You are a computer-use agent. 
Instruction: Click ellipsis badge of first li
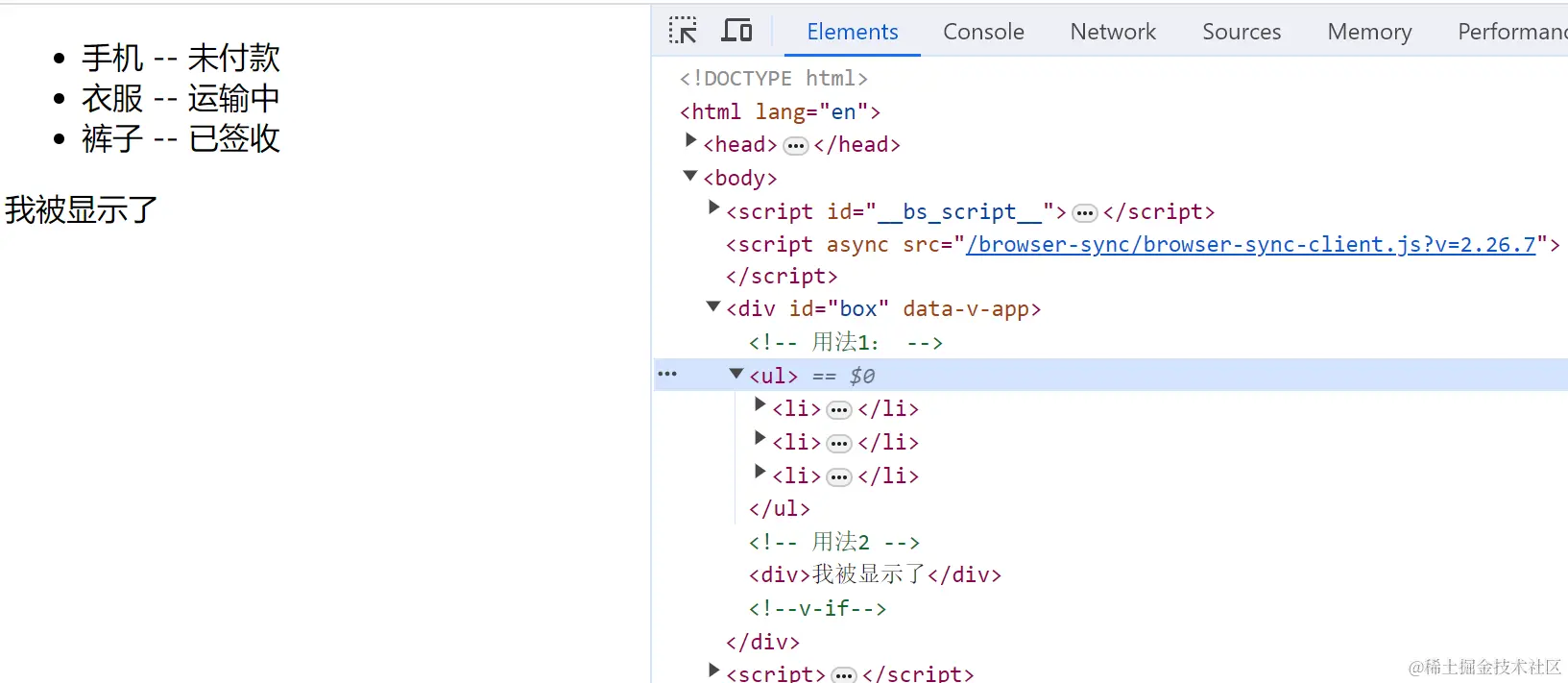tap(839, 410)
